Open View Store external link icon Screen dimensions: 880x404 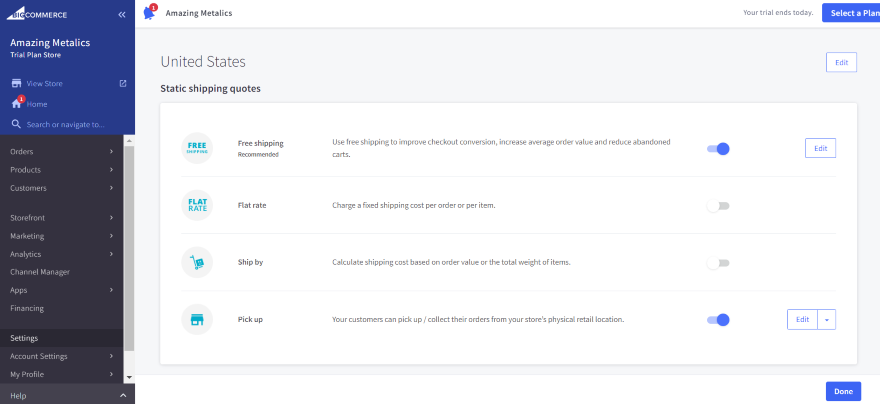click(123, 84)
